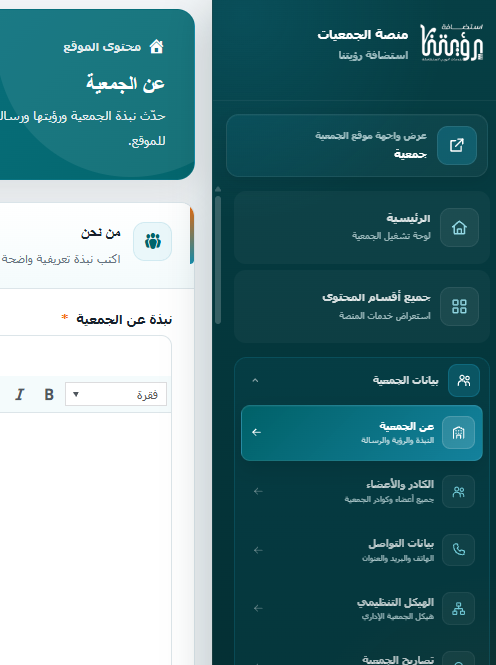Click house icon in محتوى الموقع breadcrumb
The image size is (496, 665).
click(x=156, y=46)
